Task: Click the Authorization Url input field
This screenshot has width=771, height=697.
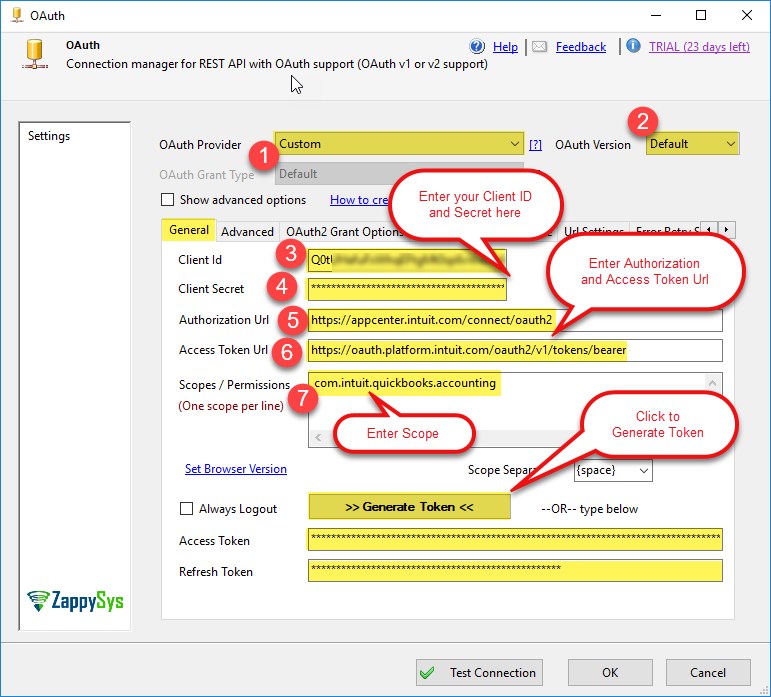Action: point(514,320)
